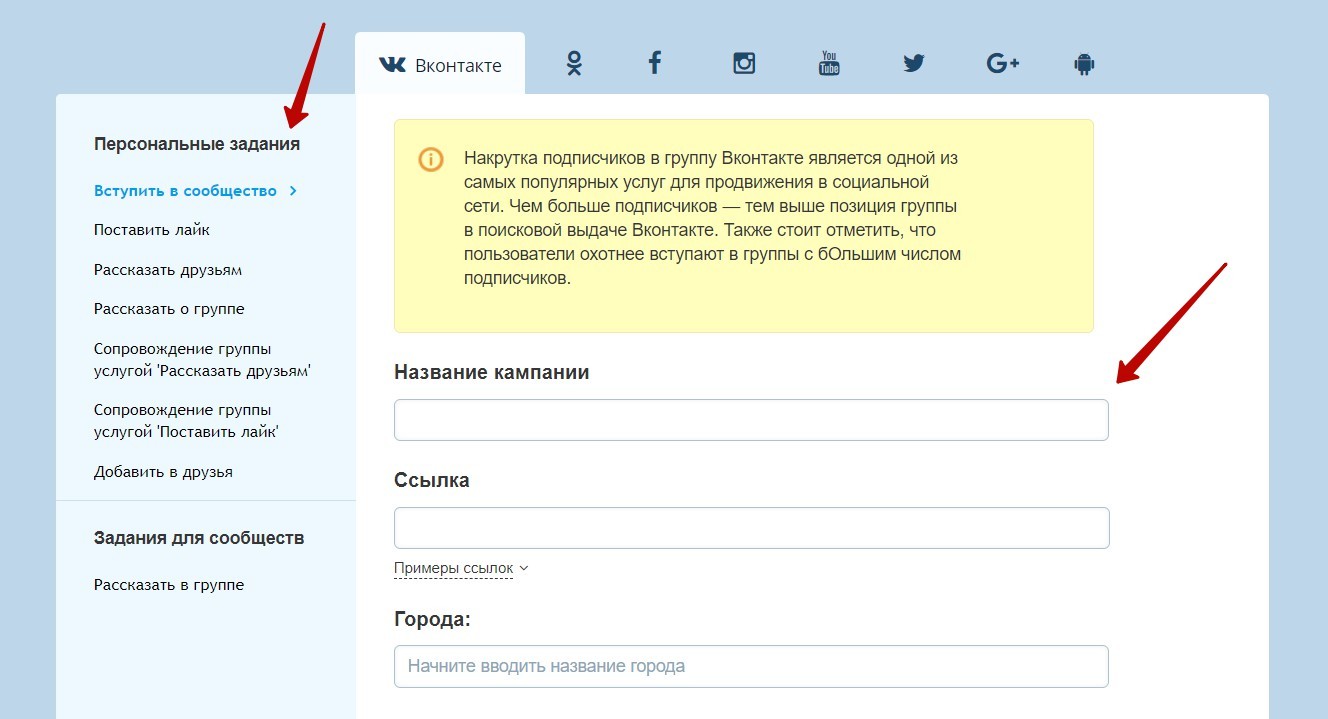Viewport: 1328px width, 719px height.
Task: Go to Рассказать о группе task
Action: click(x=169, y=309)
